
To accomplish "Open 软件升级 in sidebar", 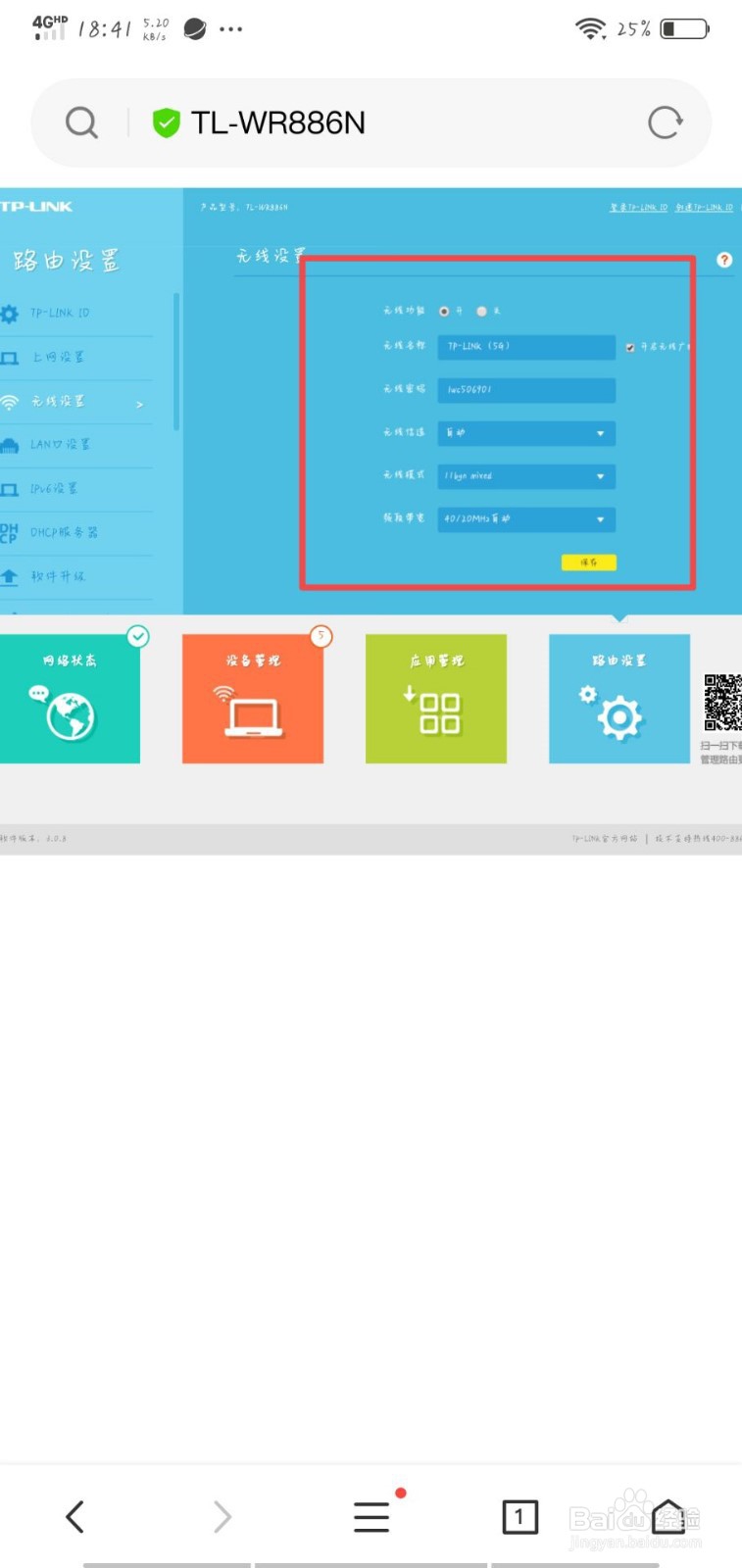I will [x=58, y=576].
